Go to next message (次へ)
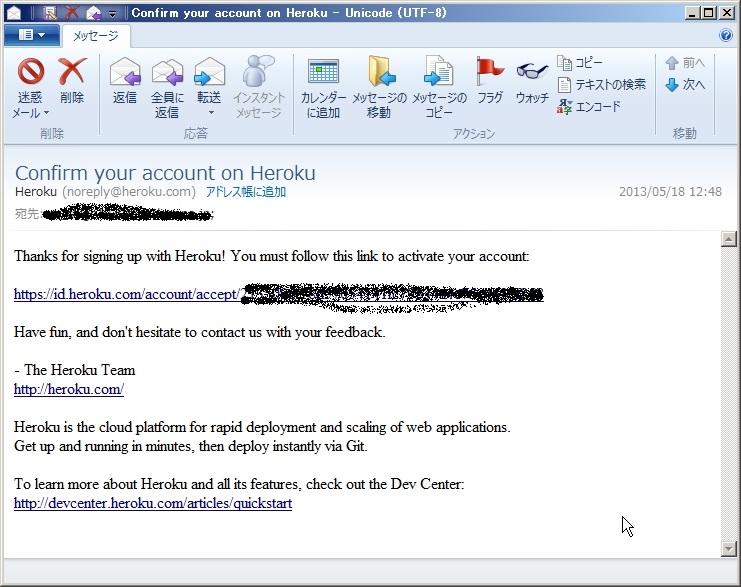 coord(685,85)
